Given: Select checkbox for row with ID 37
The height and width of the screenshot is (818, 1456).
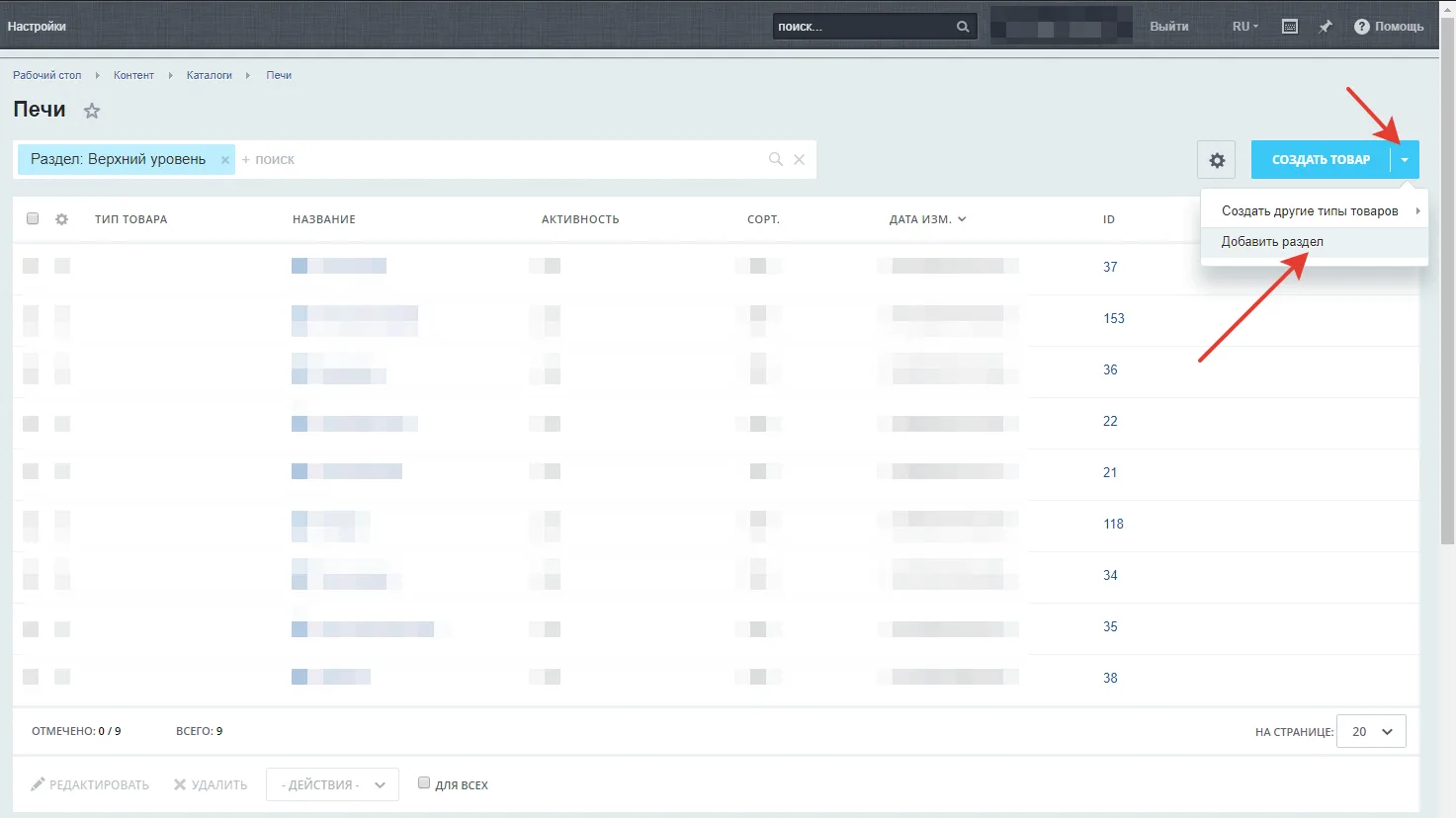Looking at the screenshot, I should 31,266.
